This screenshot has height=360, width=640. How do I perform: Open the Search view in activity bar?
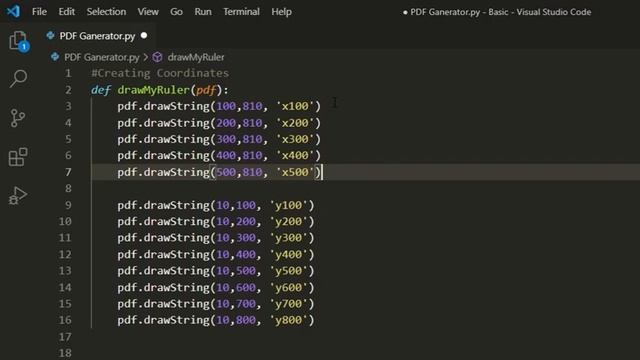tap(18, 78)
